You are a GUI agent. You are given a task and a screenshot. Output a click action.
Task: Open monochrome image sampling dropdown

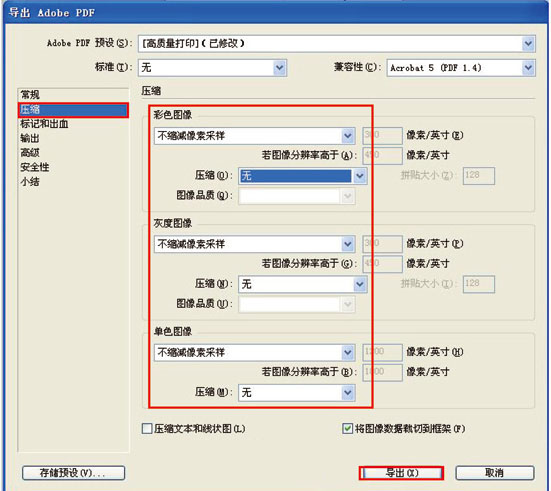[255, 352]
